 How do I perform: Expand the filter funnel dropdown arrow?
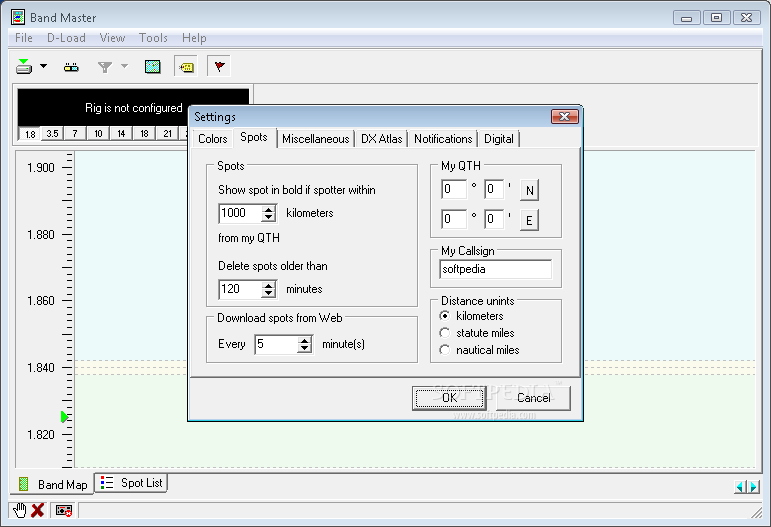pos(124,66)
